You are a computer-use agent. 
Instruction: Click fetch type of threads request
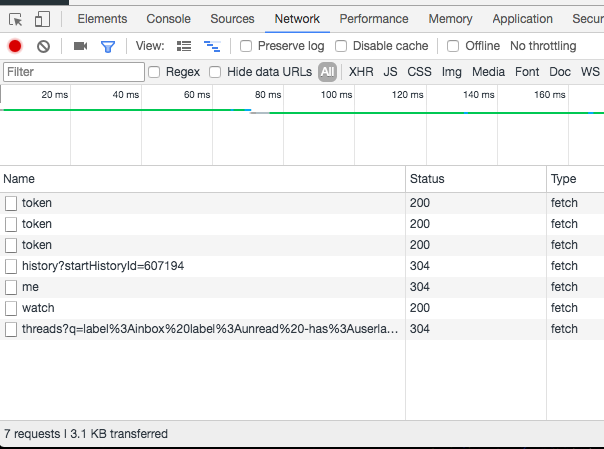[x=564, y=329]
